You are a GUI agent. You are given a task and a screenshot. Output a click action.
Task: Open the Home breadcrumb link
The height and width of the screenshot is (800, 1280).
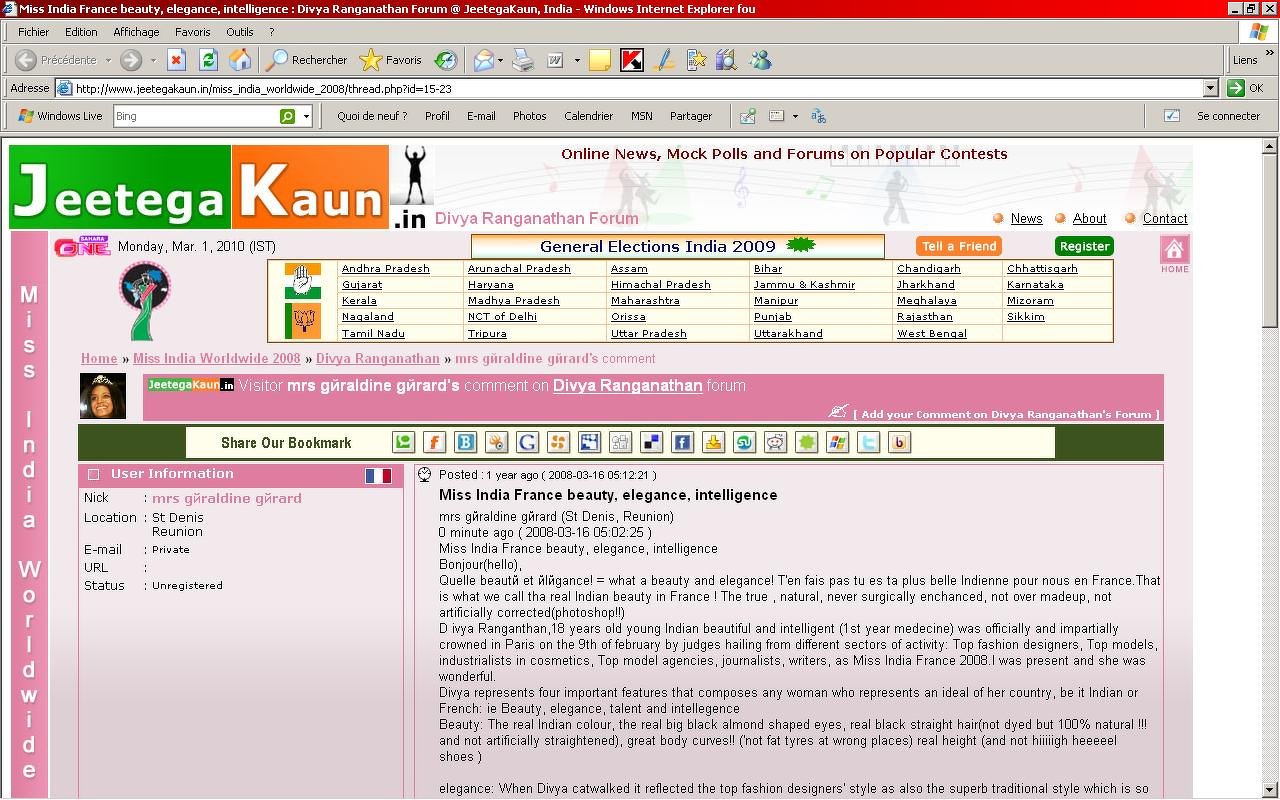(x=99, y=358)
